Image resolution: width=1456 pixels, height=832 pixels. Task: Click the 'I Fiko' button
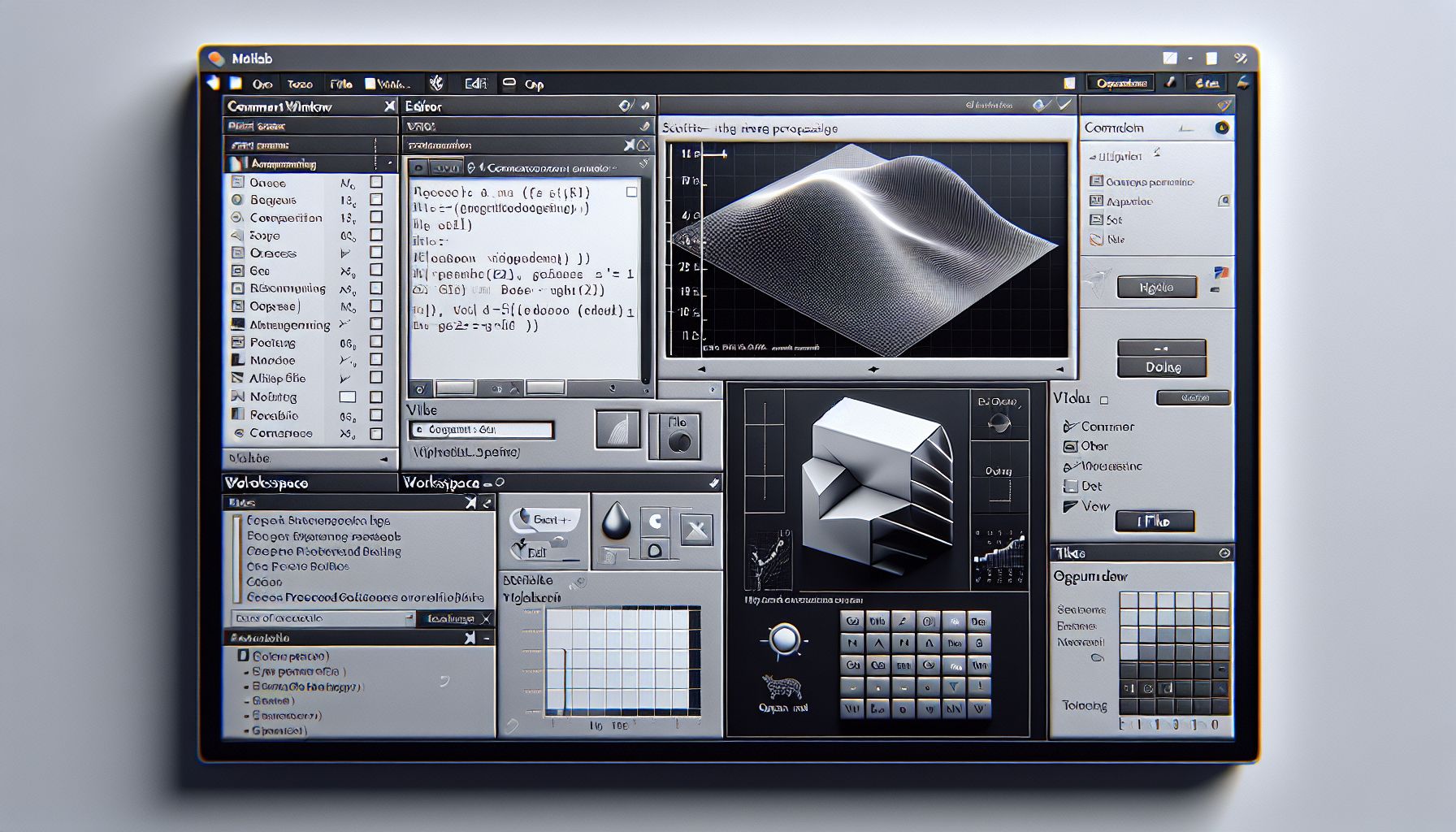pos(1155,522)
